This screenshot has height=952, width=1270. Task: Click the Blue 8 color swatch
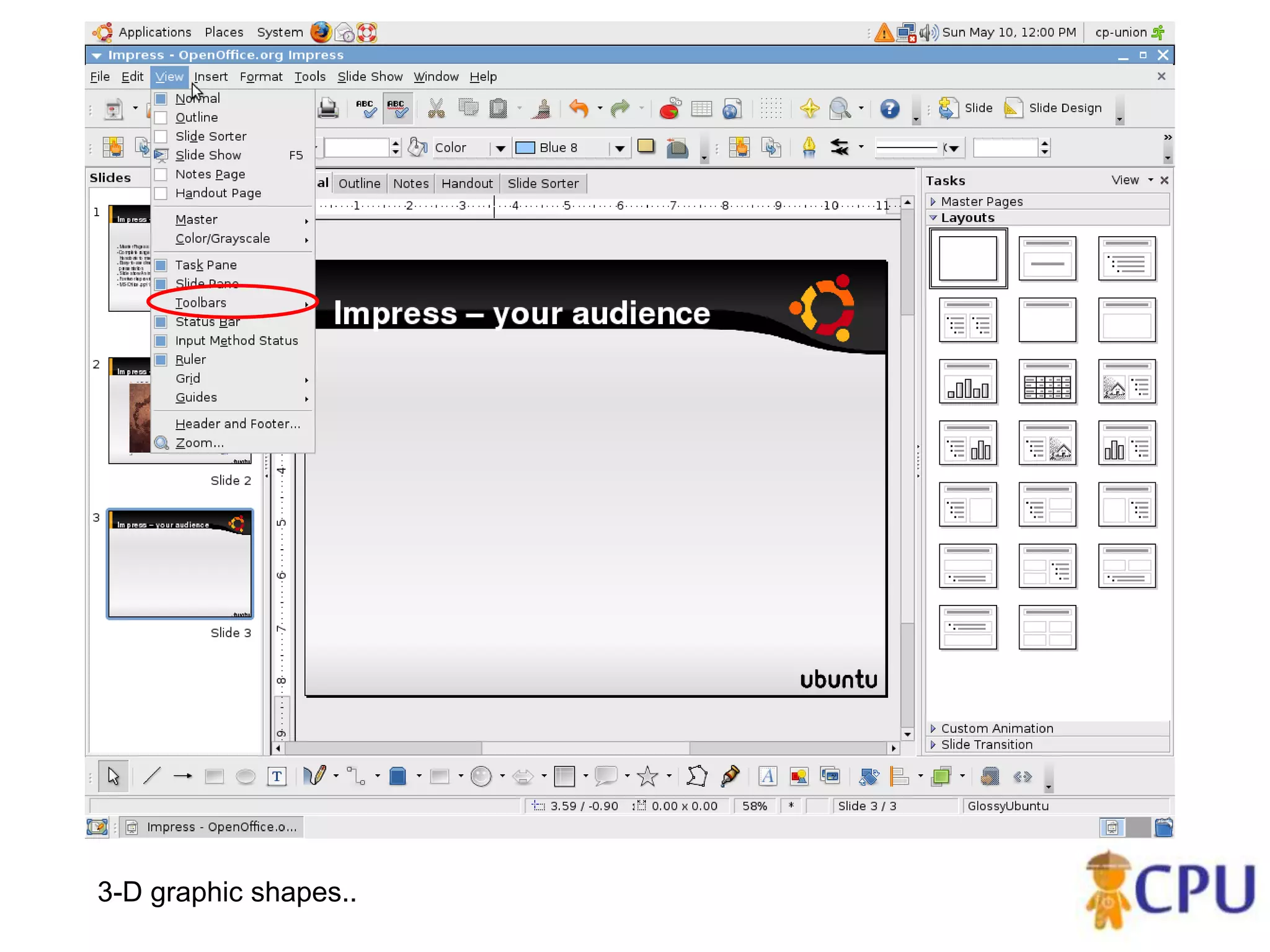click(525, 148)
